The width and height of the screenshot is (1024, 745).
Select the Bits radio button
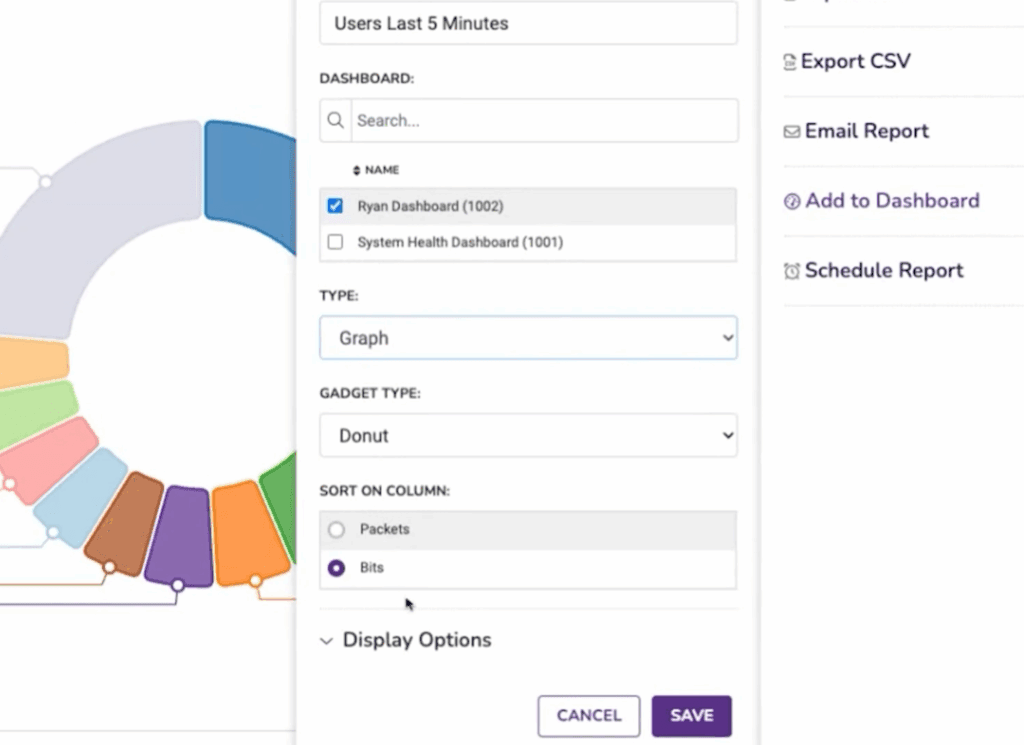(336, 568)
